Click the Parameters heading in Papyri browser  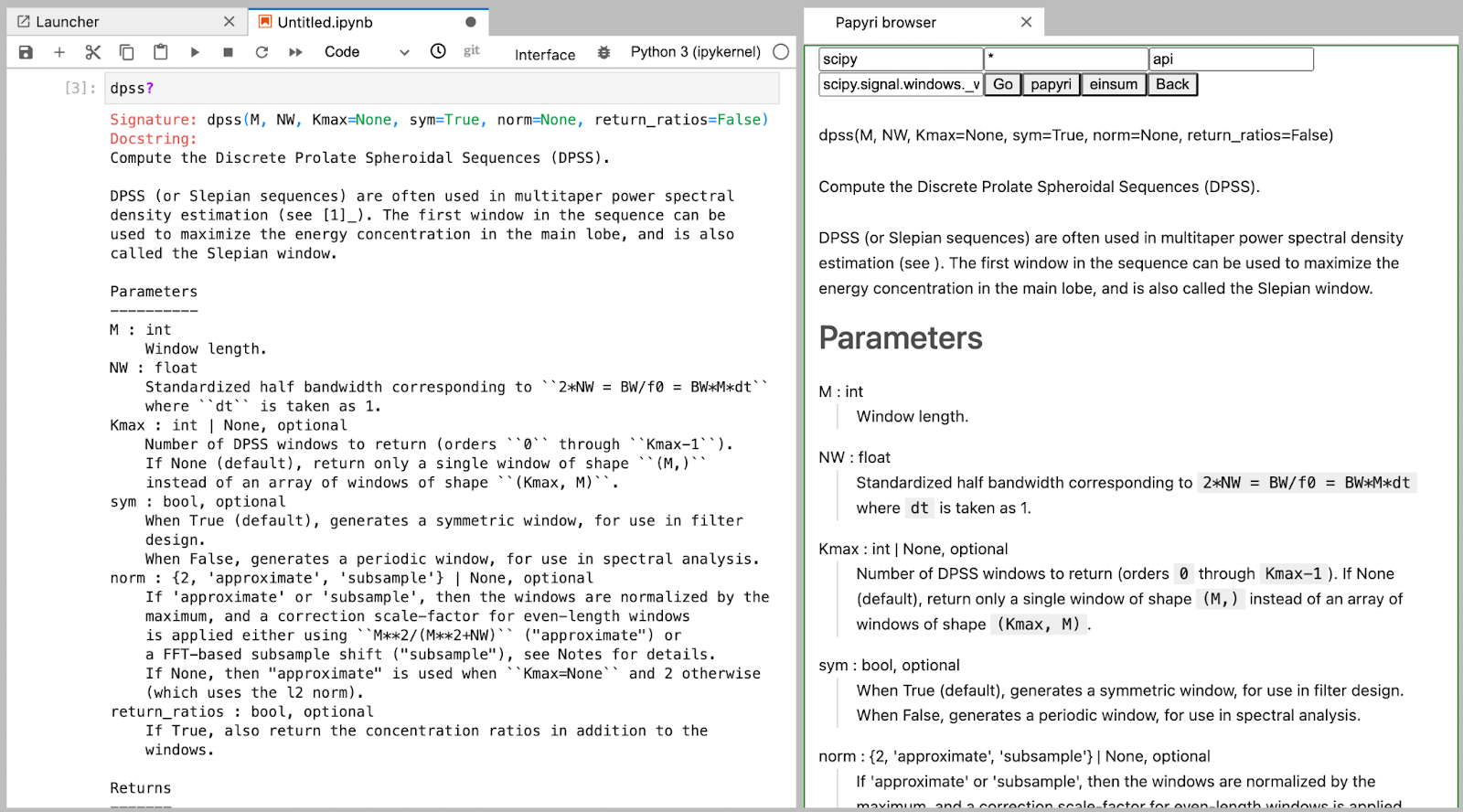[901, 338]
